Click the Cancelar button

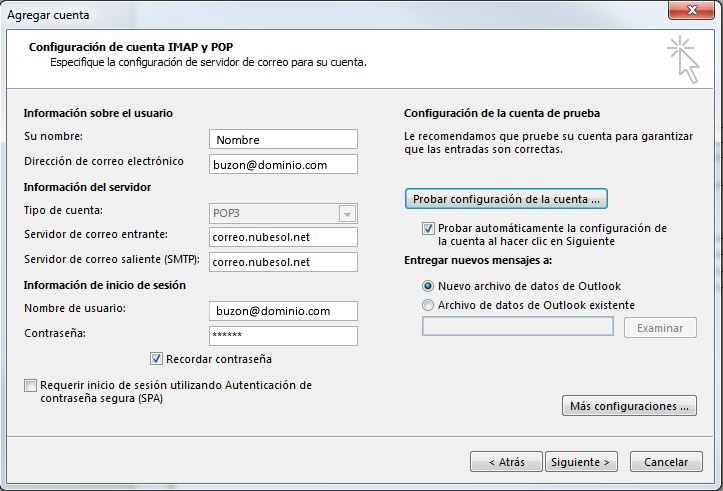pyautogui.click(x=666, y=461)
